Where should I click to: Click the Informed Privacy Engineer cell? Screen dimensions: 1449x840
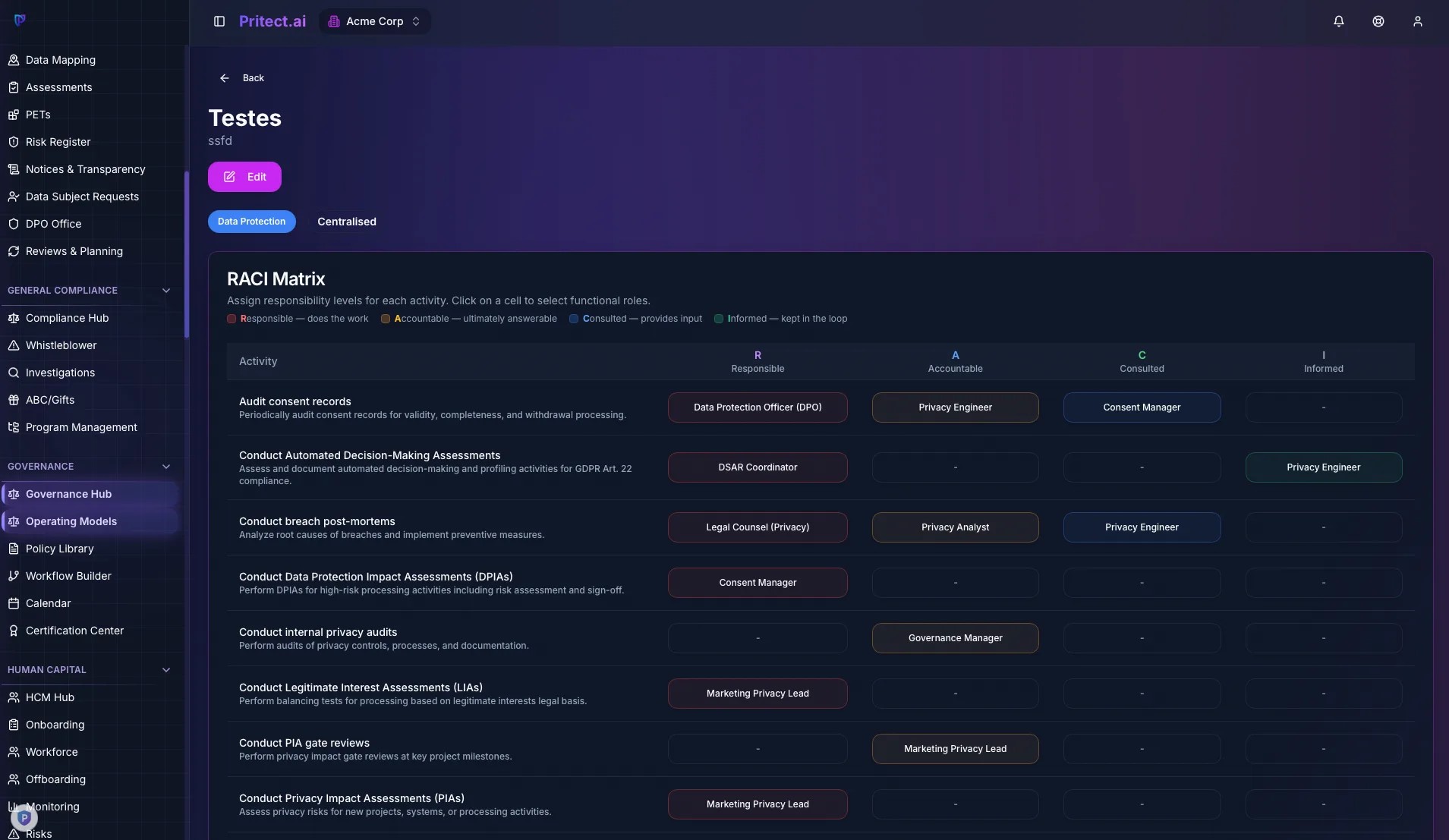pyautogui.click(x=1323, y=467)
